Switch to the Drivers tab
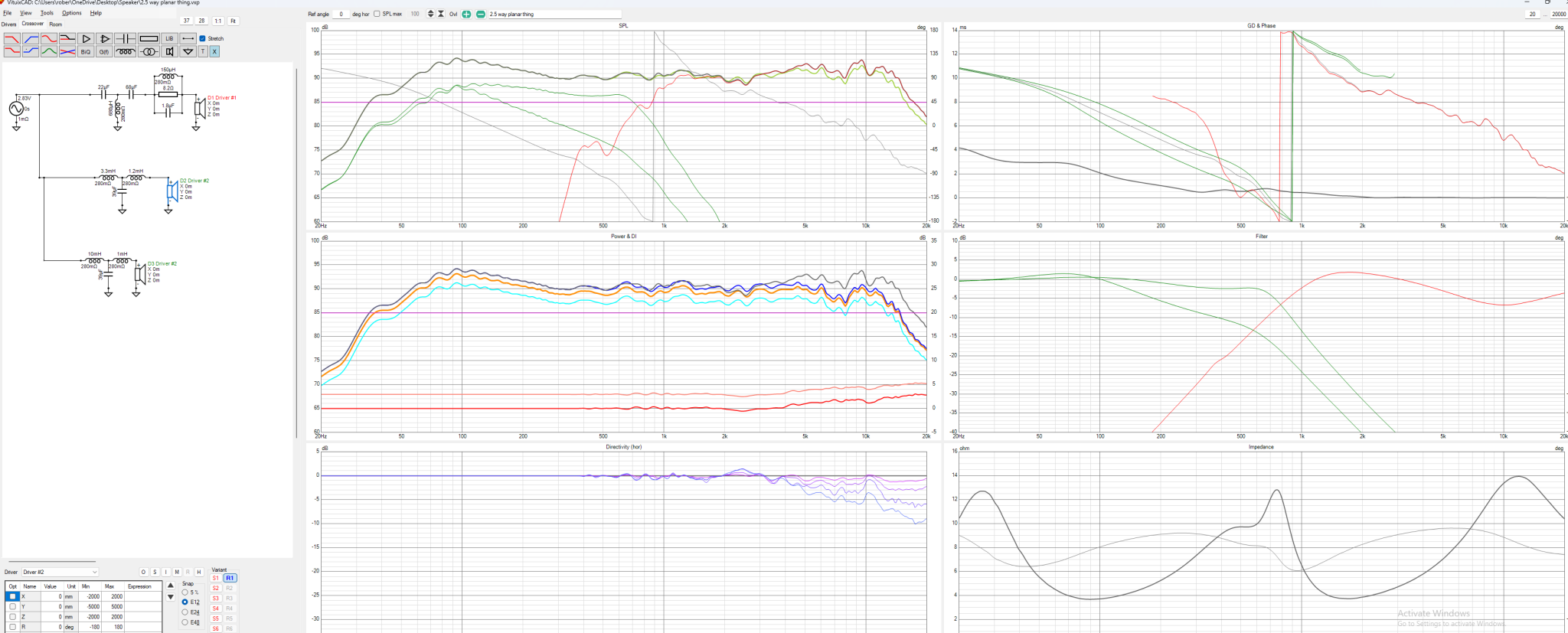Image resolution: width=1568 pixels, height=633 pixels. coord(8,24)
